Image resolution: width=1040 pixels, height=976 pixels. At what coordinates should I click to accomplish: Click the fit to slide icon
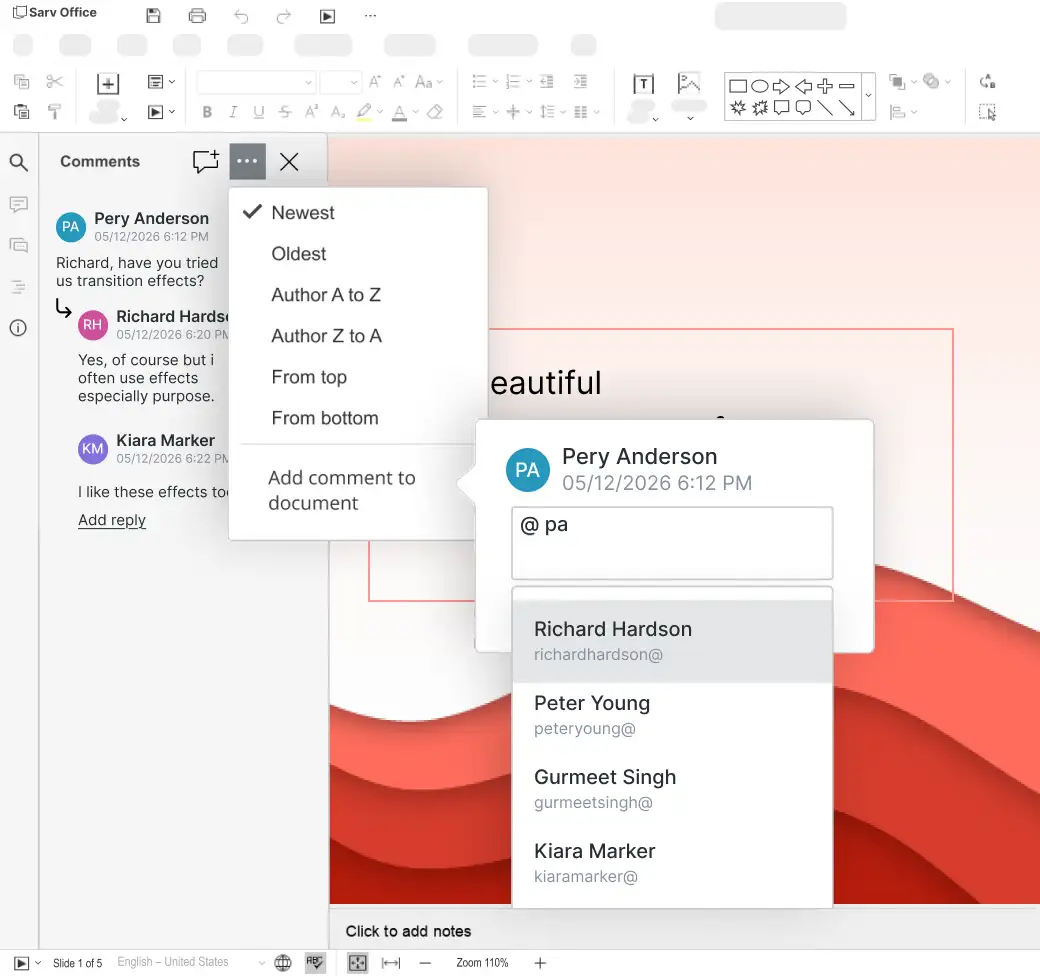[x=357, y=963]
